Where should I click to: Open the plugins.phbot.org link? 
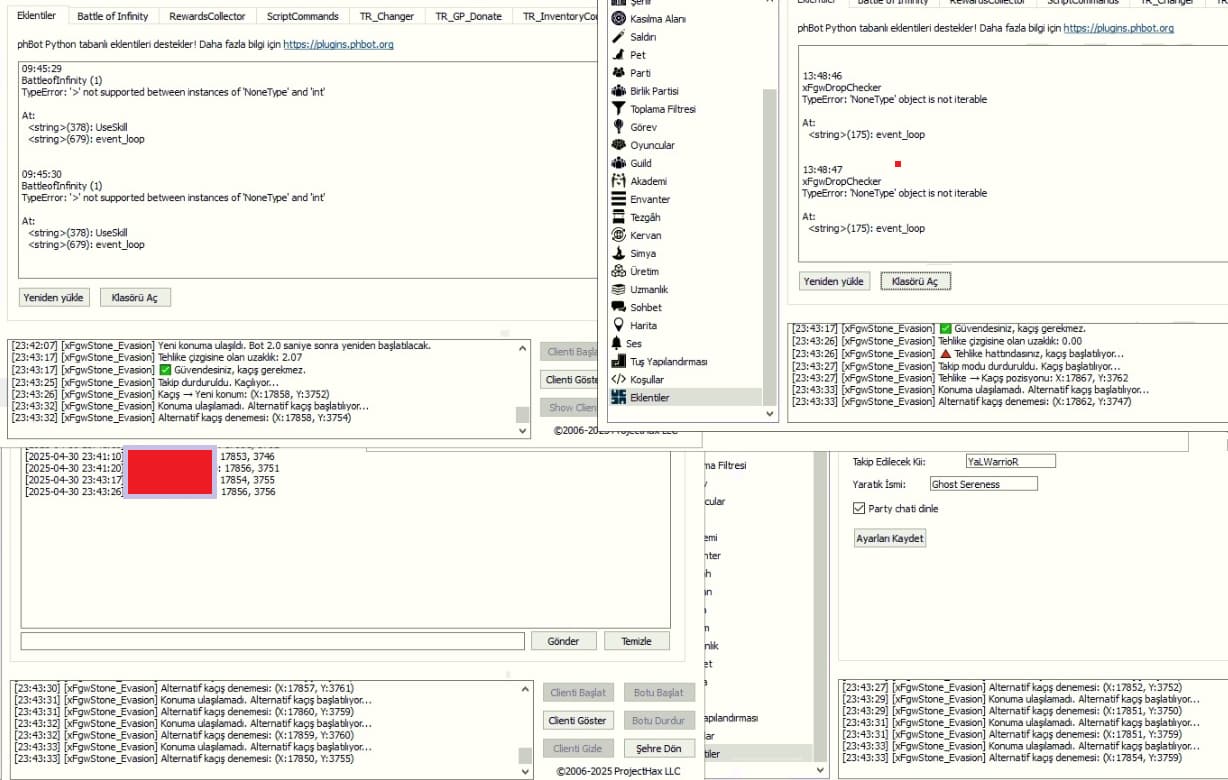click(338, 45)
